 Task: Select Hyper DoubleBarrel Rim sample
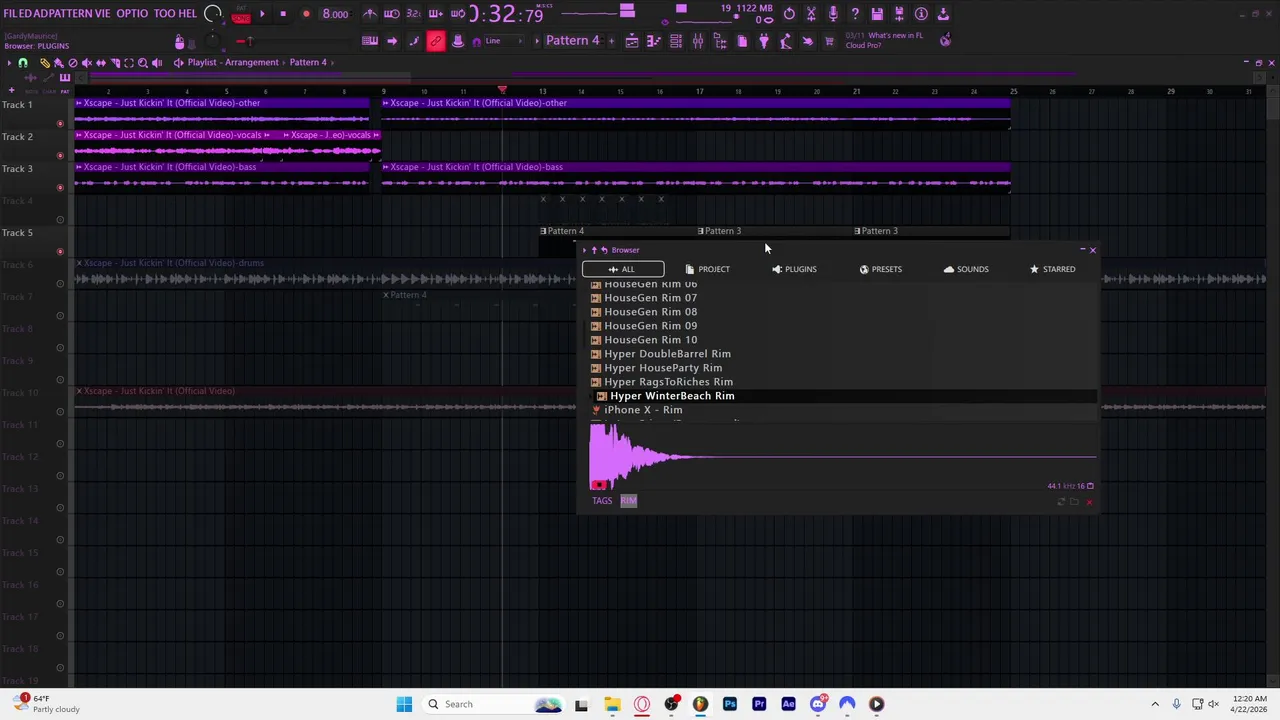[x=667, y=354]
